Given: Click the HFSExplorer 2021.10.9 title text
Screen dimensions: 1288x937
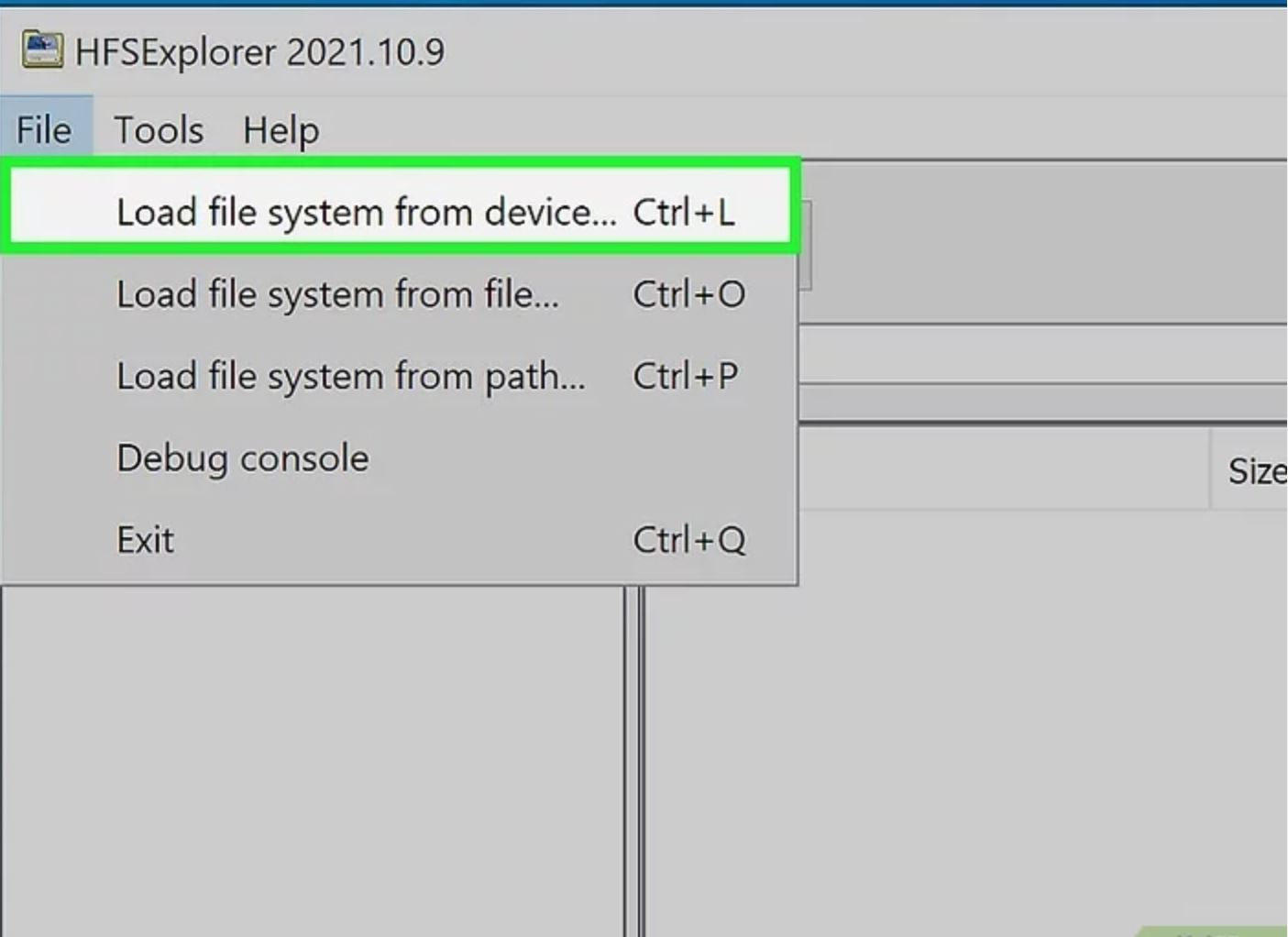Looking at the screenshot, I should coord(259,51).
